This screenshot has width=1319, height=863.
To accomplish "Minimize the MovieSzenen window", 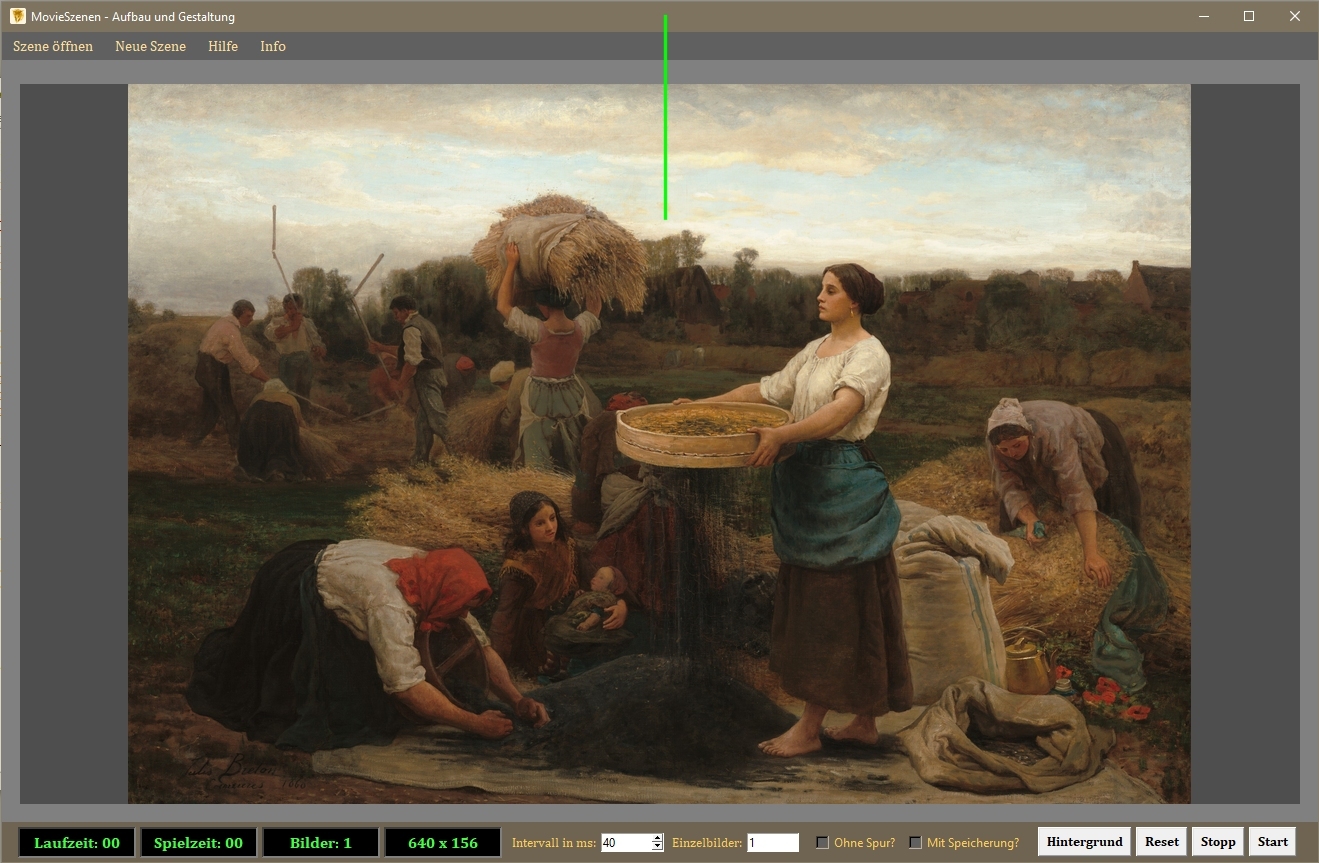I will coord(1204,16).
